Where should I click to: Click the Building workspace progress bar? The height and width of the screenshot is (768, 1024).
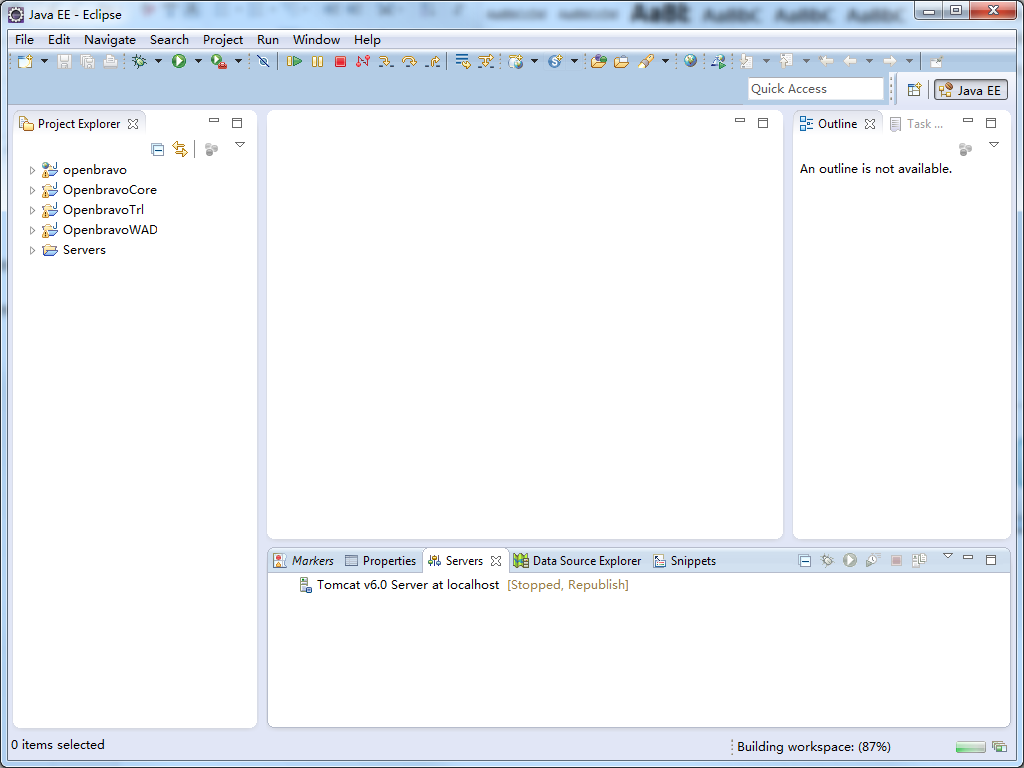click(970, 747)
